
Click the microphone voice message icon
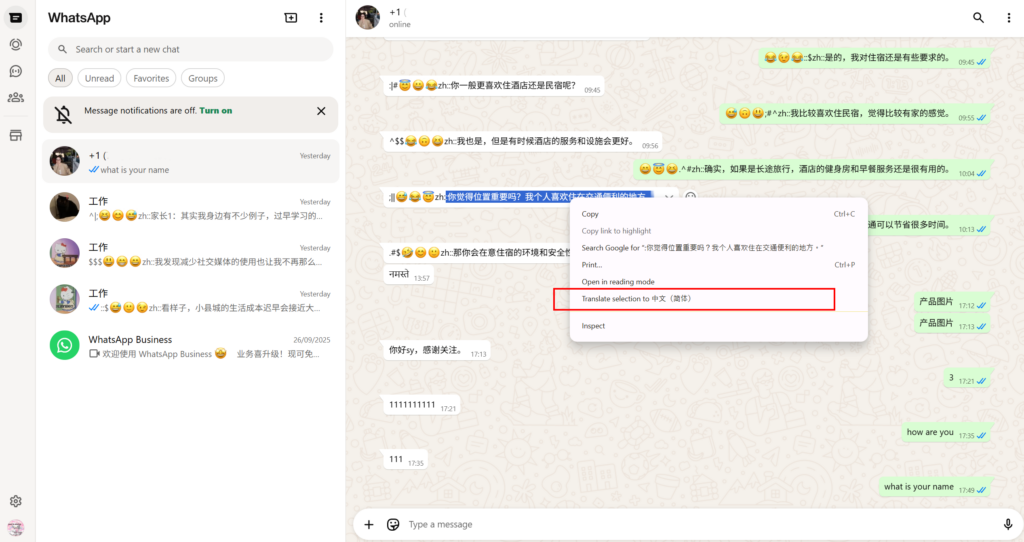click(1007, 524)
